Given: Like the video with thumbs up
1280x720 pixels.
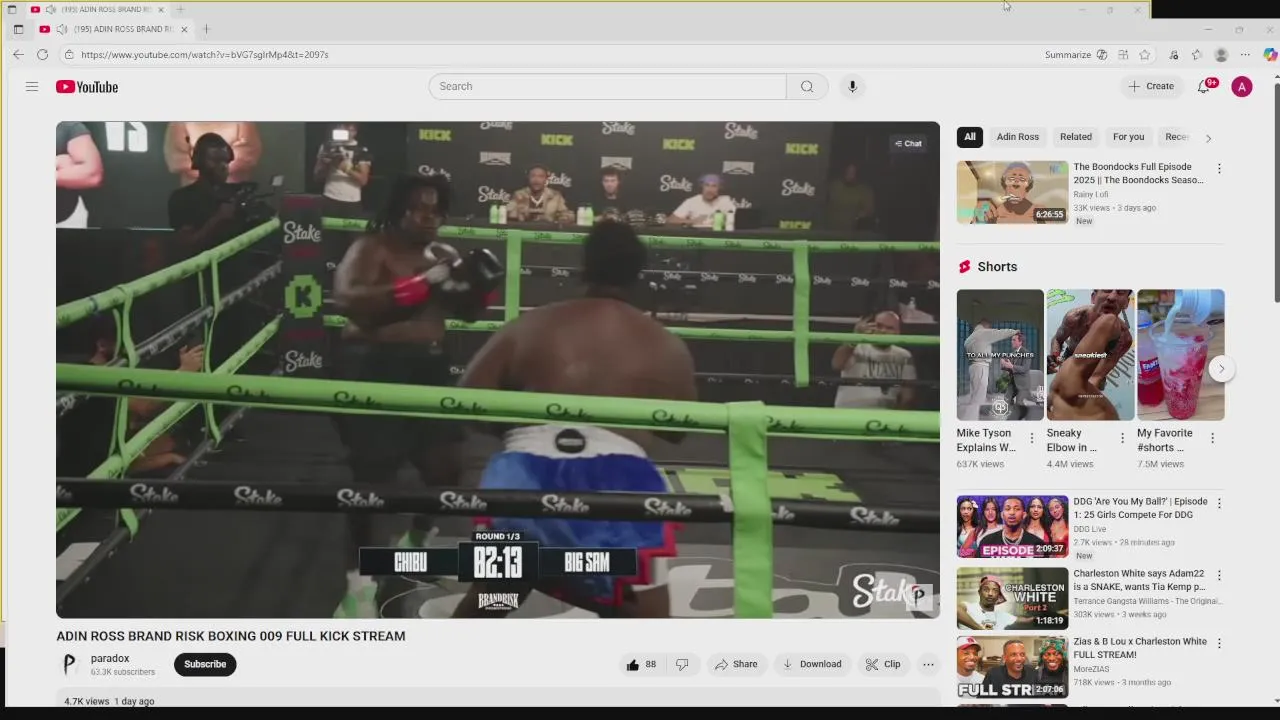Looking at the screenshot, I should point(641,664).
